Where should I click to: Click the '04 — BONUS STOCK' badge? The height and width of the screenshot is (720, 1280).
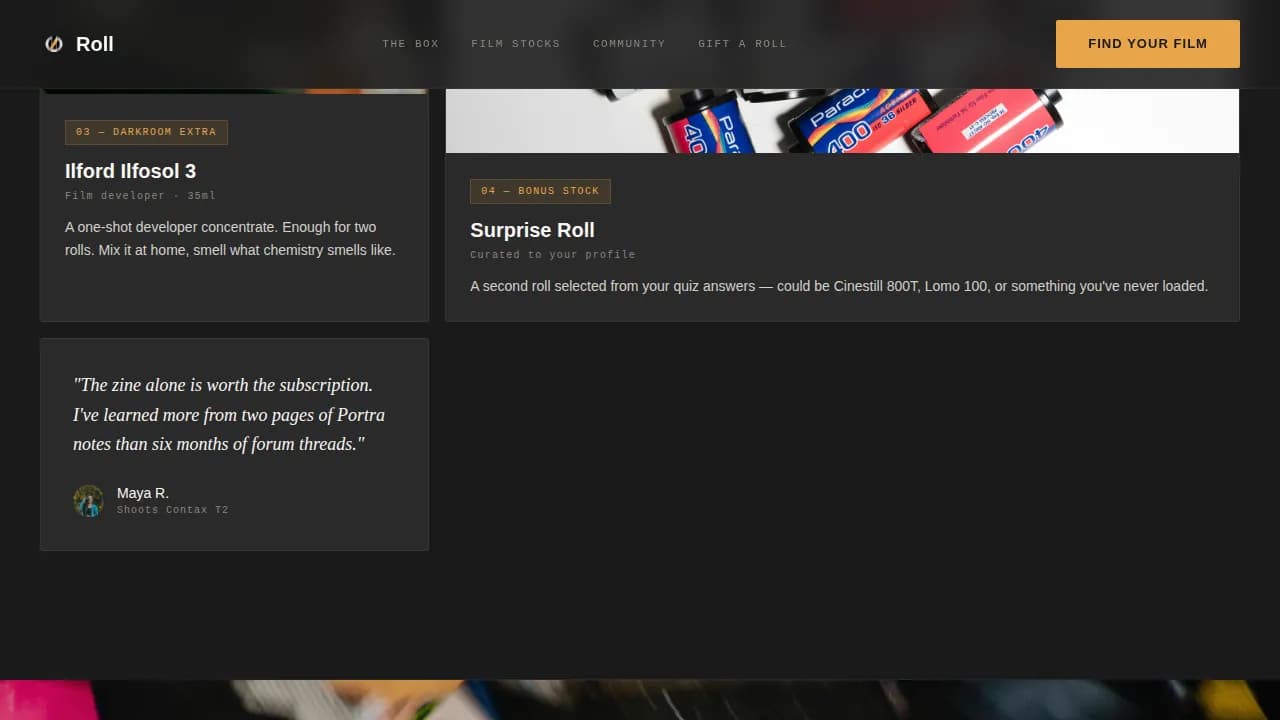pos(540,190)
